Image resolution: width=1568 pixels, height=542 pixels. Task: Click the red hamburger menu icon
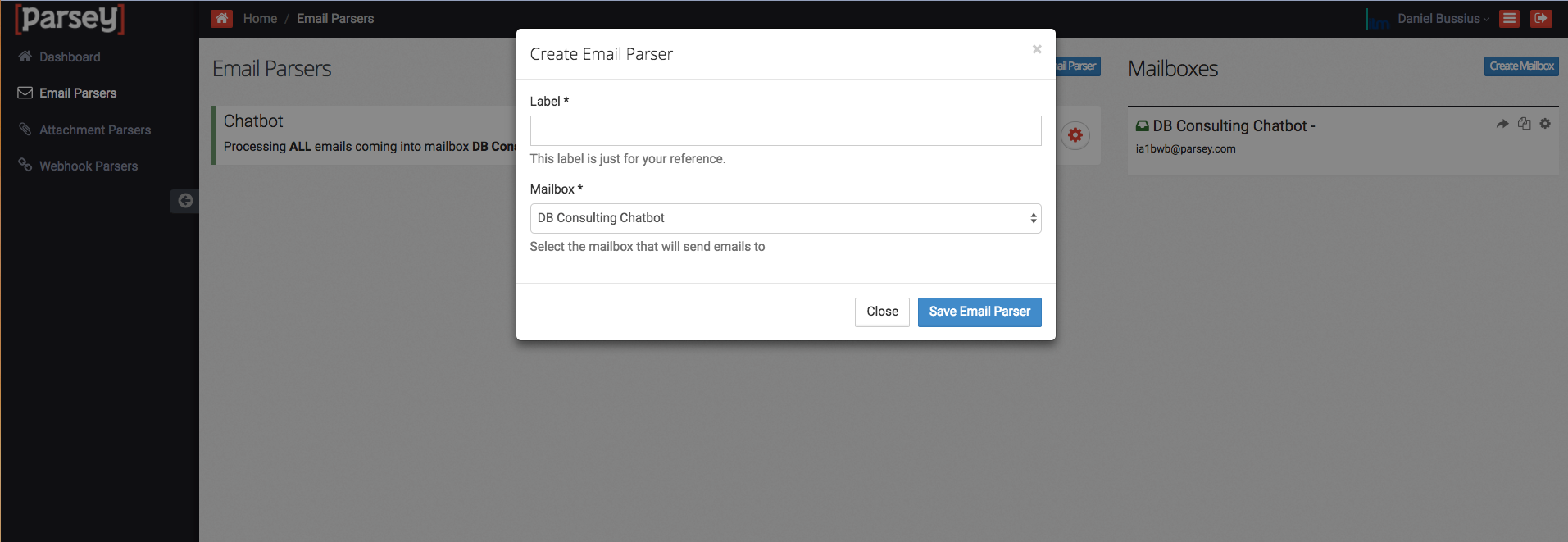click(x=1509, y=18)
